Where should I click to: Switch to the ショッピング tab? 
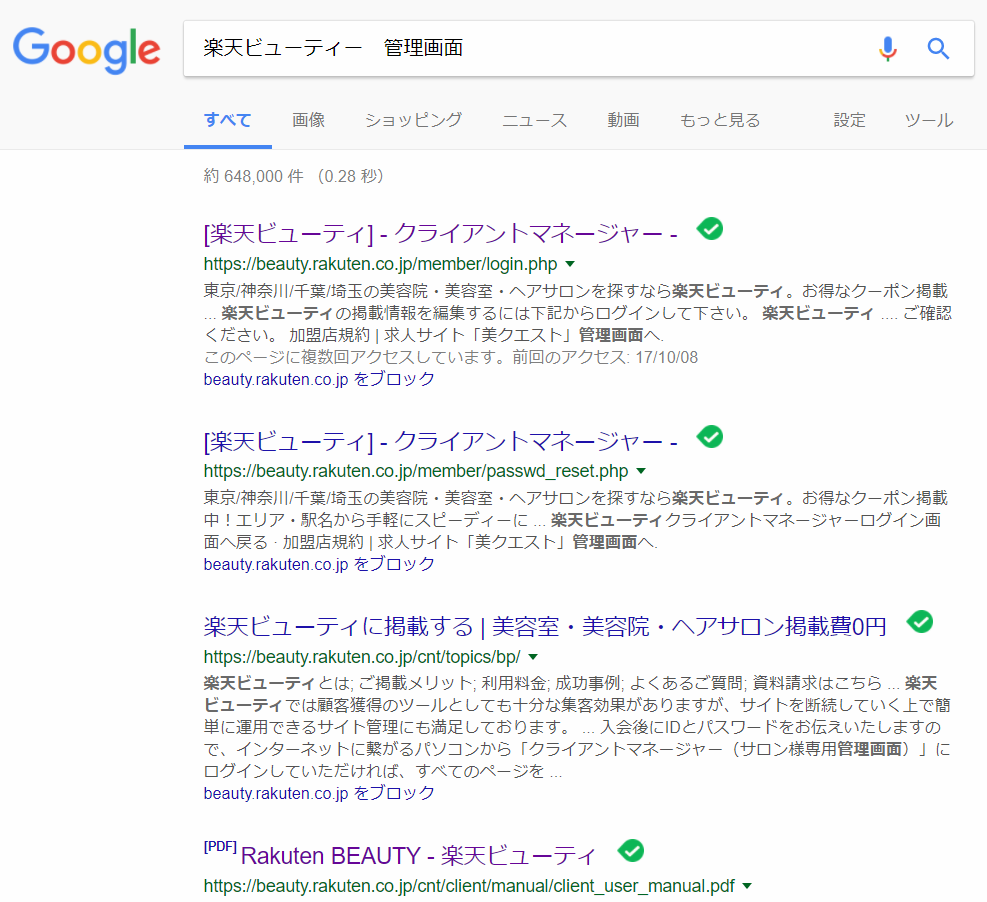point(414,120)
